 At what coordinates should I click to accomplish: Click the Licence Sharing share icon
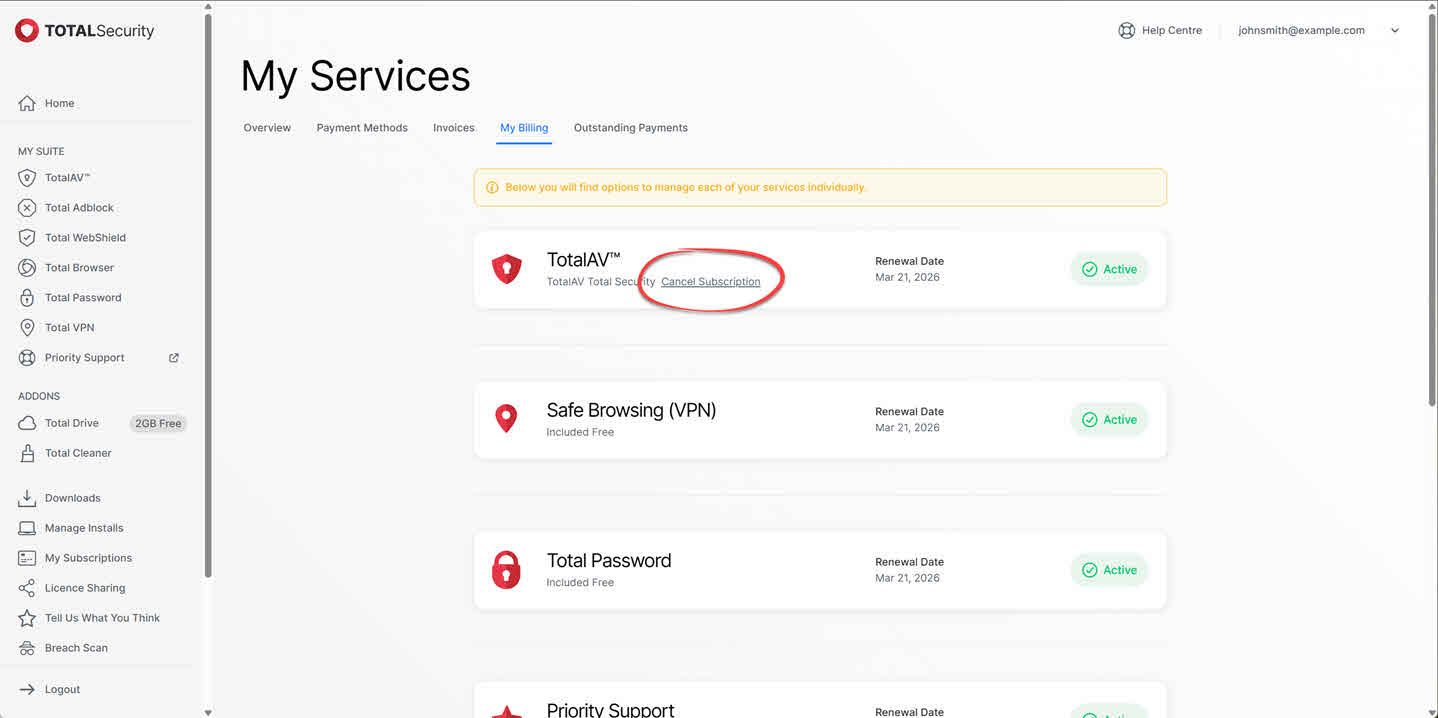[27, 588]
